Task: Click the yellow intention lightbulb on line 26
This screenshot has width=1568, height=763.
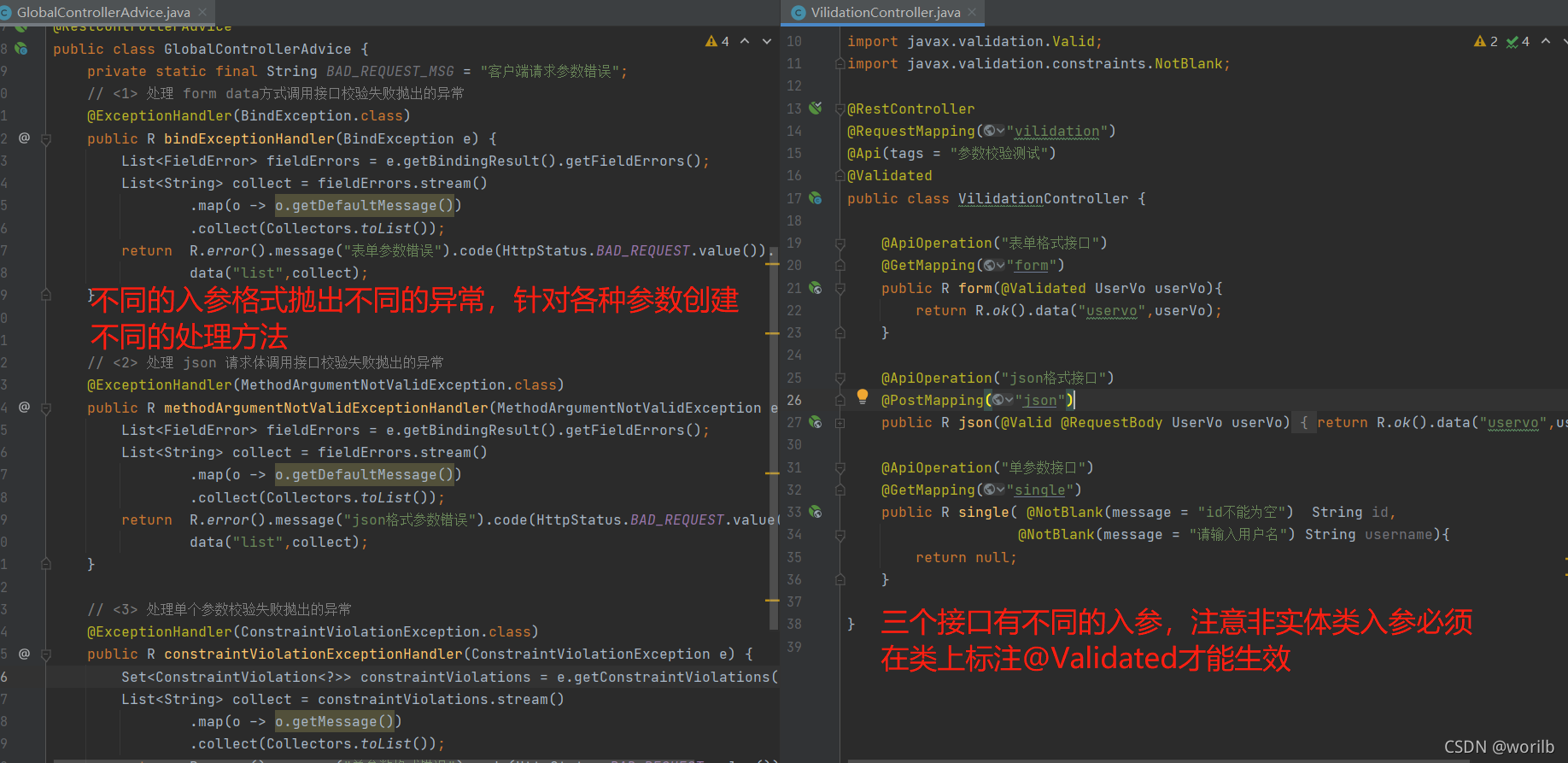Action: point(863,396)
